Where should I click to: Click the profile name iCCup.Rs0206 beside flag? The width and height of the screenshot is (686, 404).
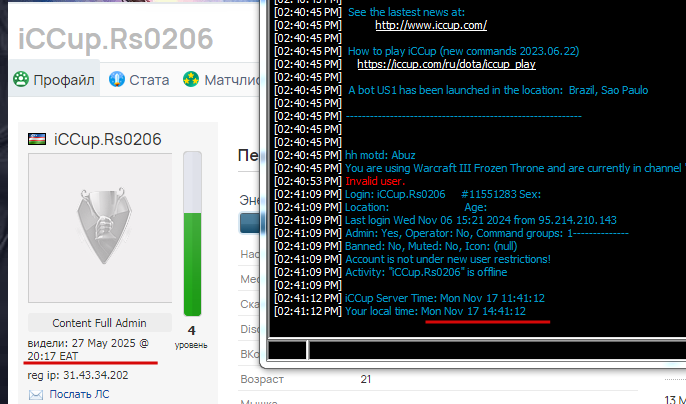(108, 139)
